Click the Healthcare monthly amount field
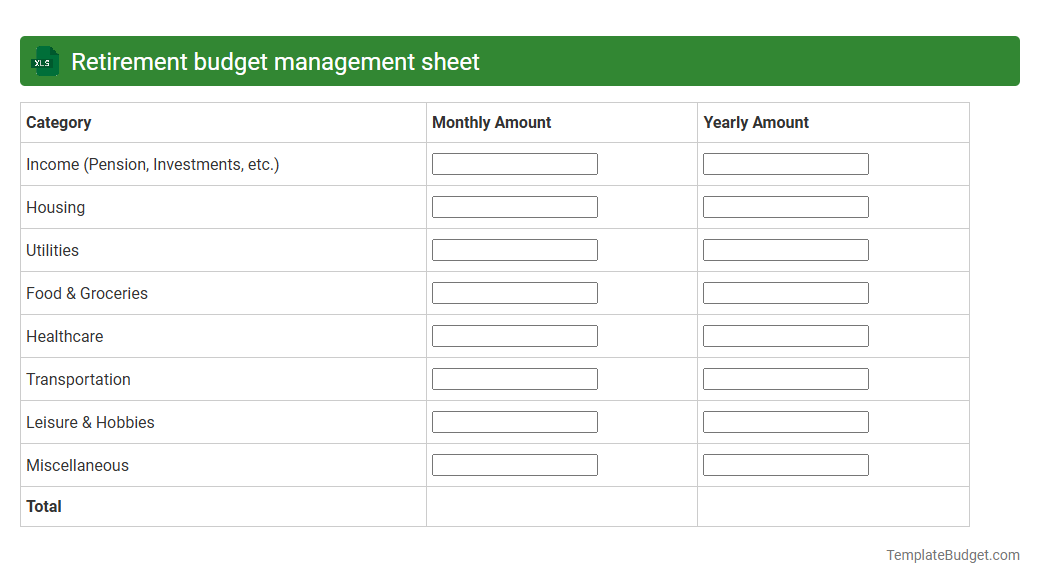Image resolution: width=1040 pixels, height=584 pixels. tap(514, 335)
